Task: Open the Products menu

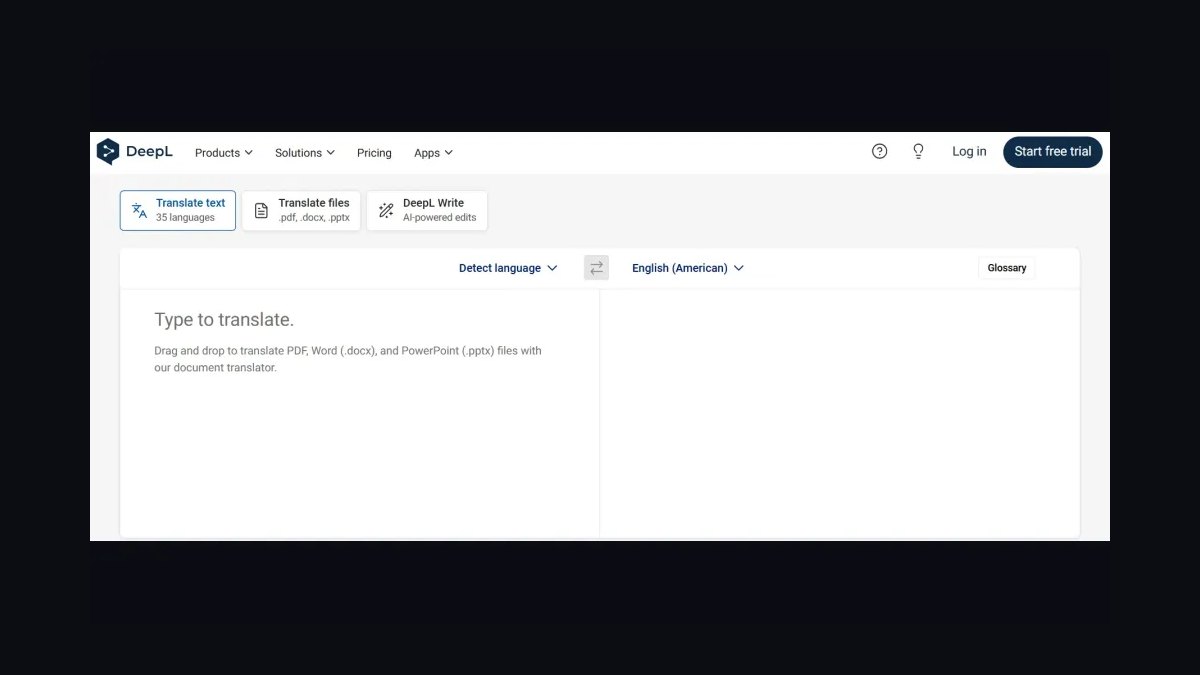Action: click(x=224, y=153)
